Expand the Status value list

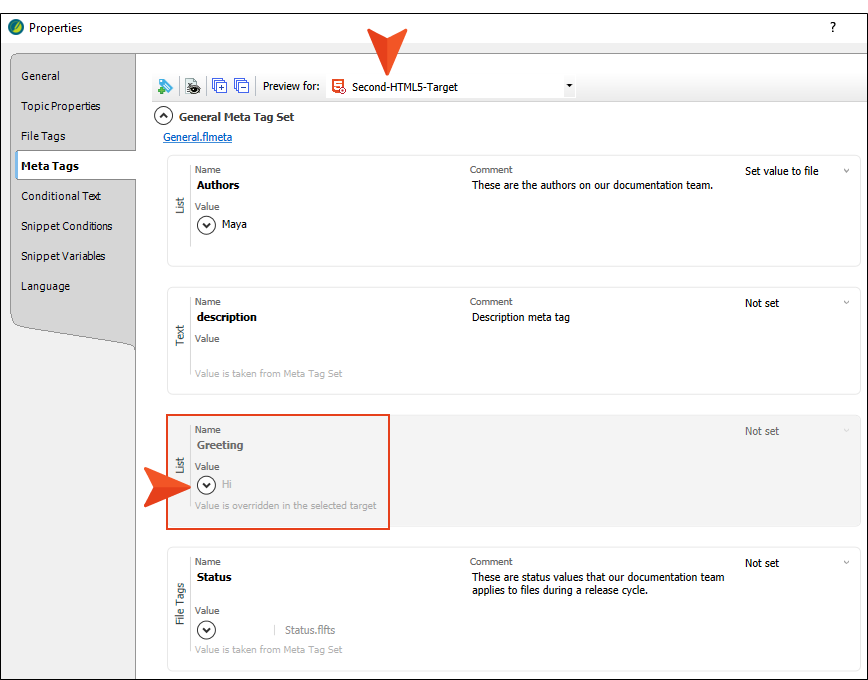coord(206,630)
